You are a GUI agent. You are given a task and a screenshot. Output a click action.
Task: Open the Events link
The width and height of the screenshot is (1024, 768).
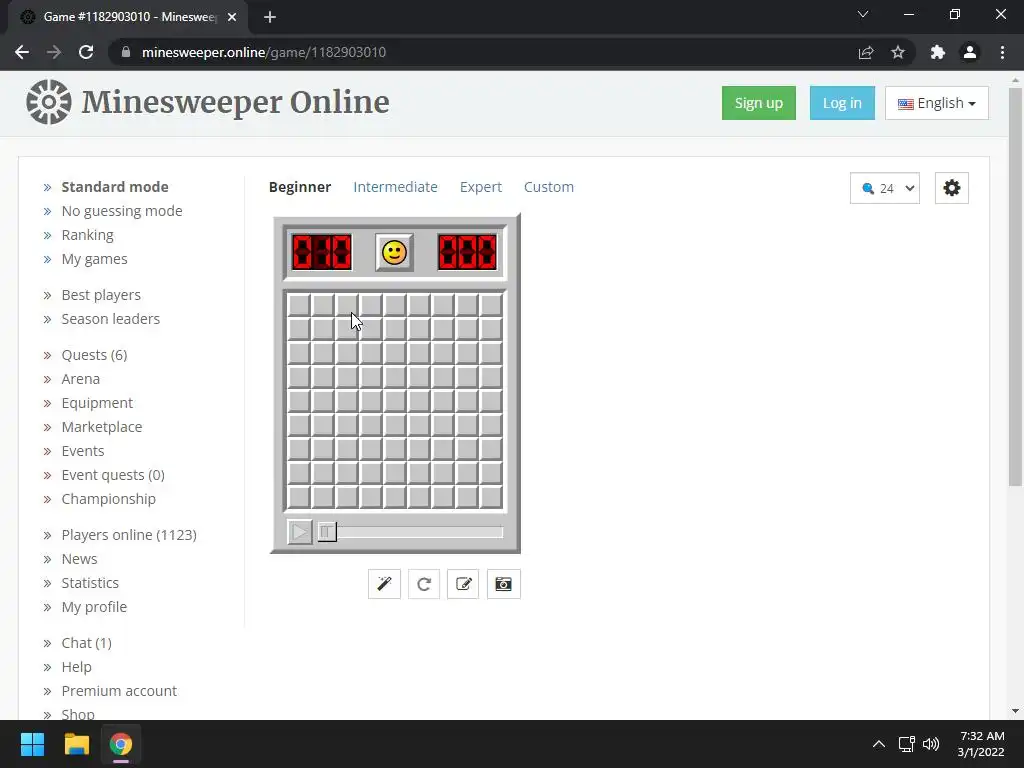[82, 451]
